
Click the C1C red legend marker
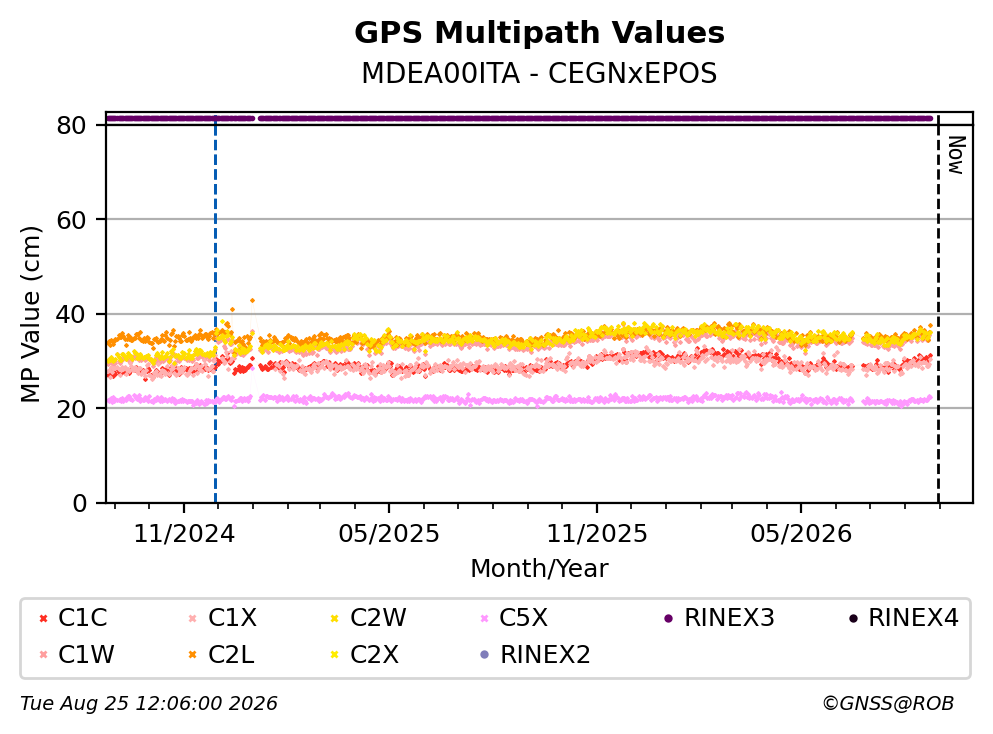pyautogui.click(x=43, y=618)
